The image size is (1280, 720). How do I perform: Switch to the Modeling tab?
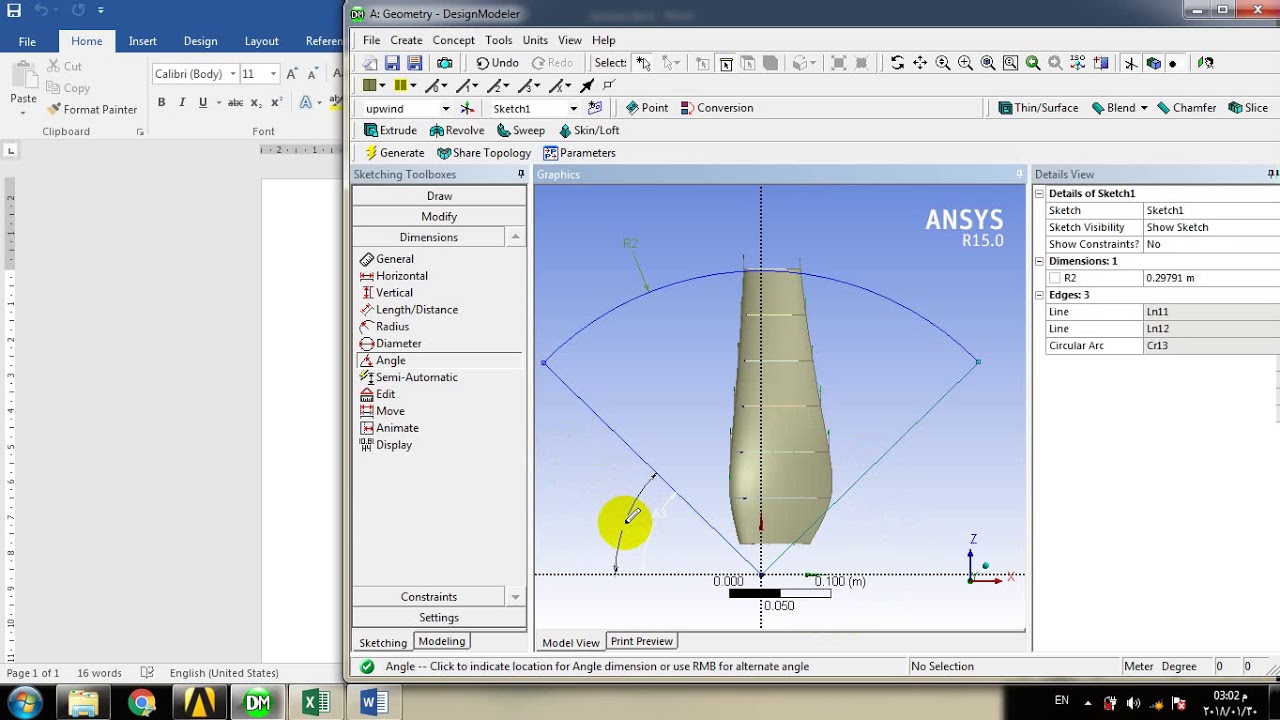click(x=441, y=641)
